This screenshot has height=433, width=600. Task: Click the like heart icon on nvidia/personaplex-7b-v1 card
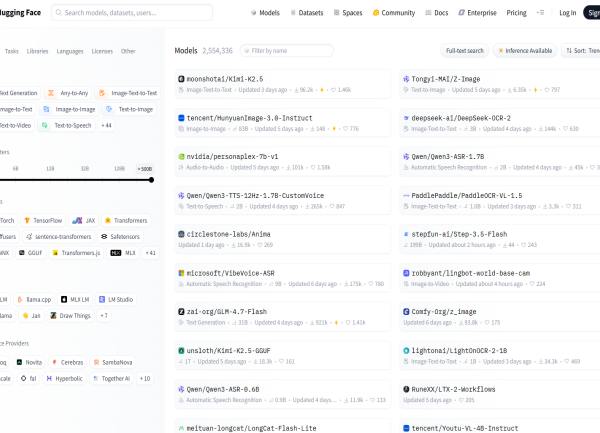click(313, 168)
